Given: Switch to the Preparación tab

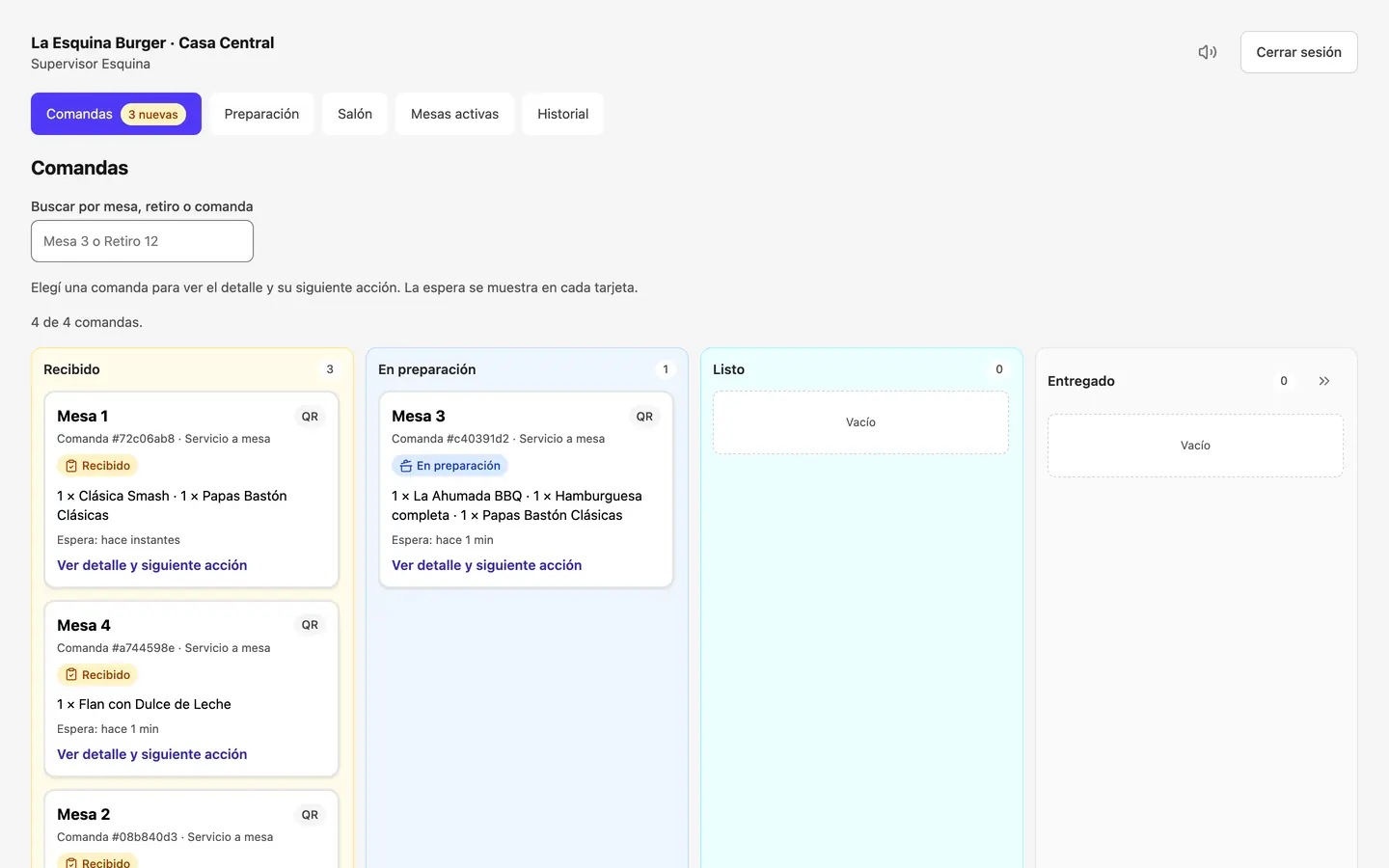Looking at the screenshot, I should (x=261, y=114).
